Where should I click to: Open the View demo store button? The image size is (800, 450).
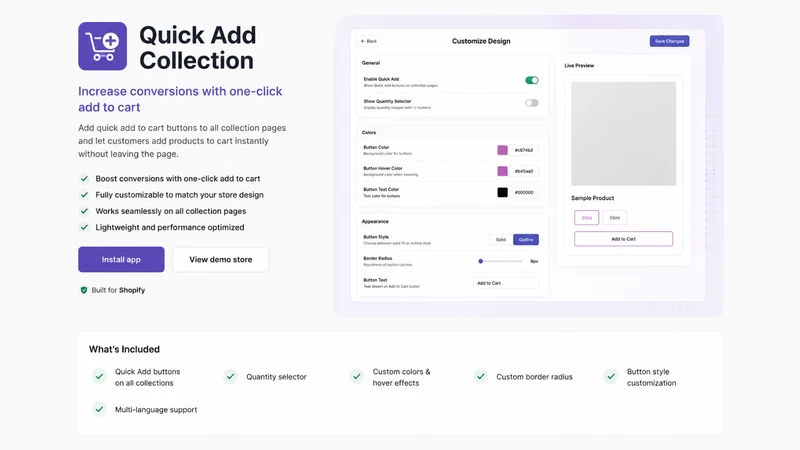[221, 259]
